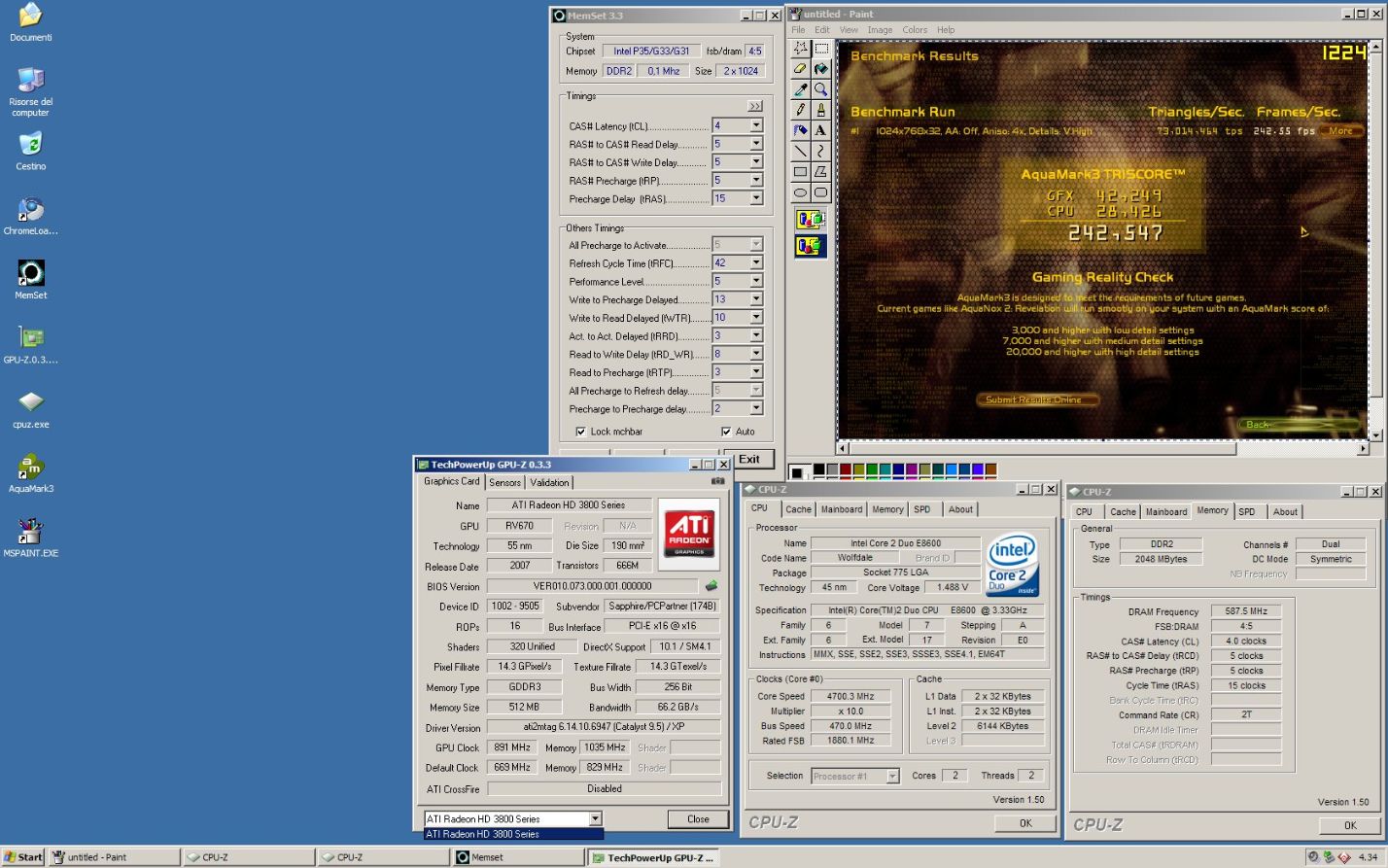The image size is (1388, 868).
Task: Click the Close button in GPU-Z
Action: [698, 819]
